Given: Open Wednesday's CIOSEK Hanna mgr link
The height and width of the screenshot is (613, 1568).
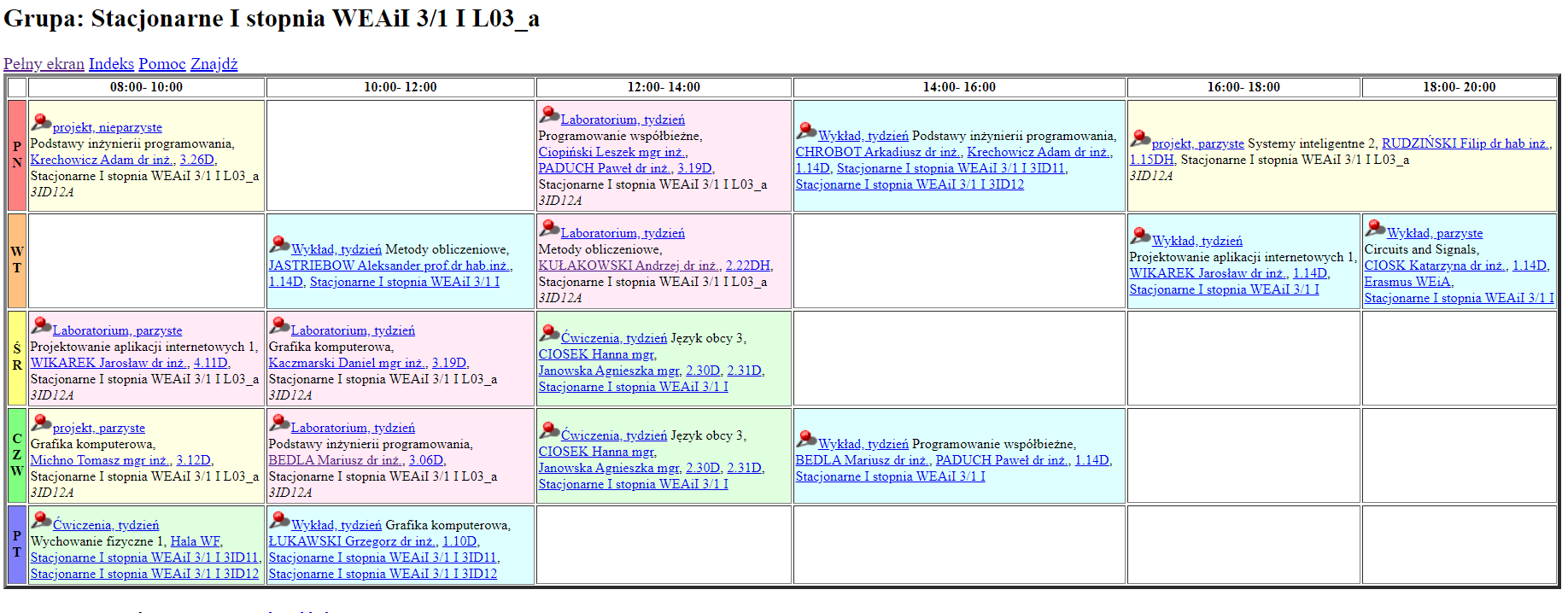Looking at the screenshot, I should pos(596,354).
